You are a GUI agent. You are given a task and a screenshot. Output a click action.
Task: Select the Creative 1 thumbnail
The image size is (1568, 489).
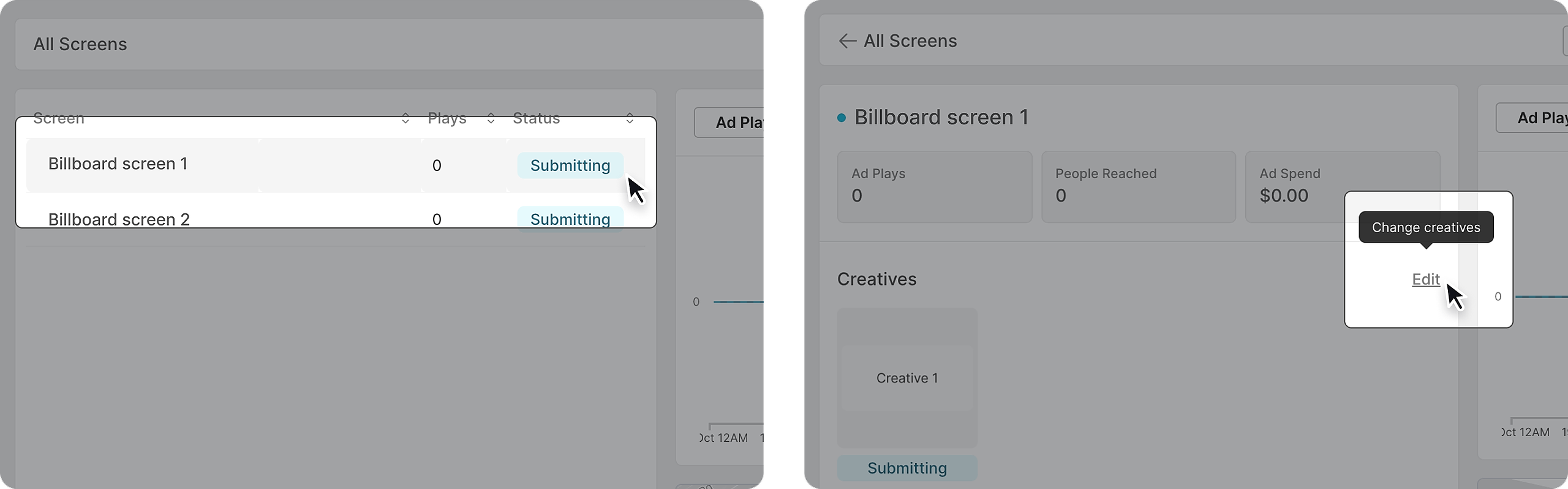[907, 377]
